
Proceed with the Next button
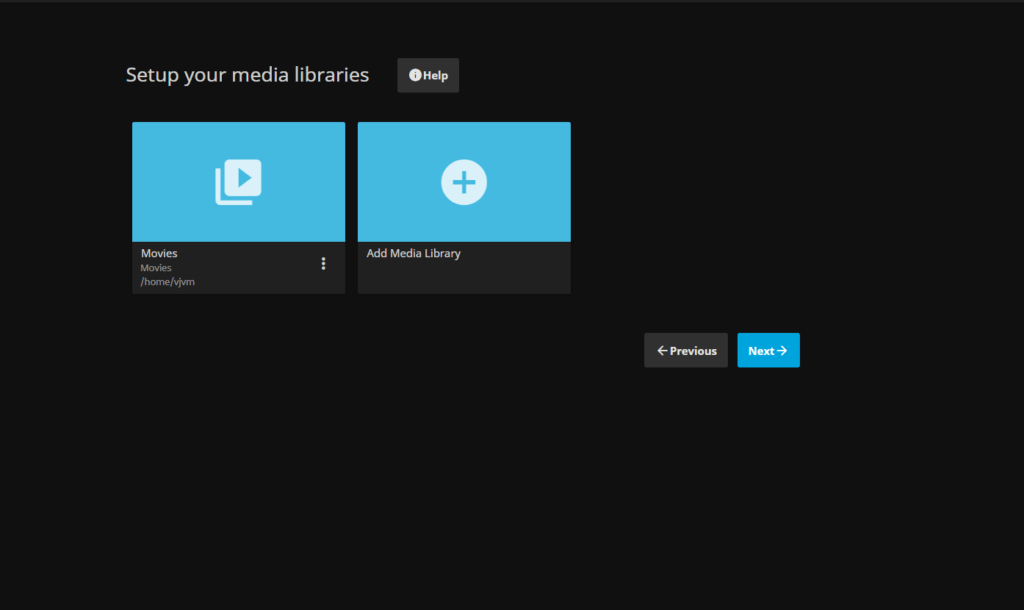pyautogui.click(x=768, y=351)
